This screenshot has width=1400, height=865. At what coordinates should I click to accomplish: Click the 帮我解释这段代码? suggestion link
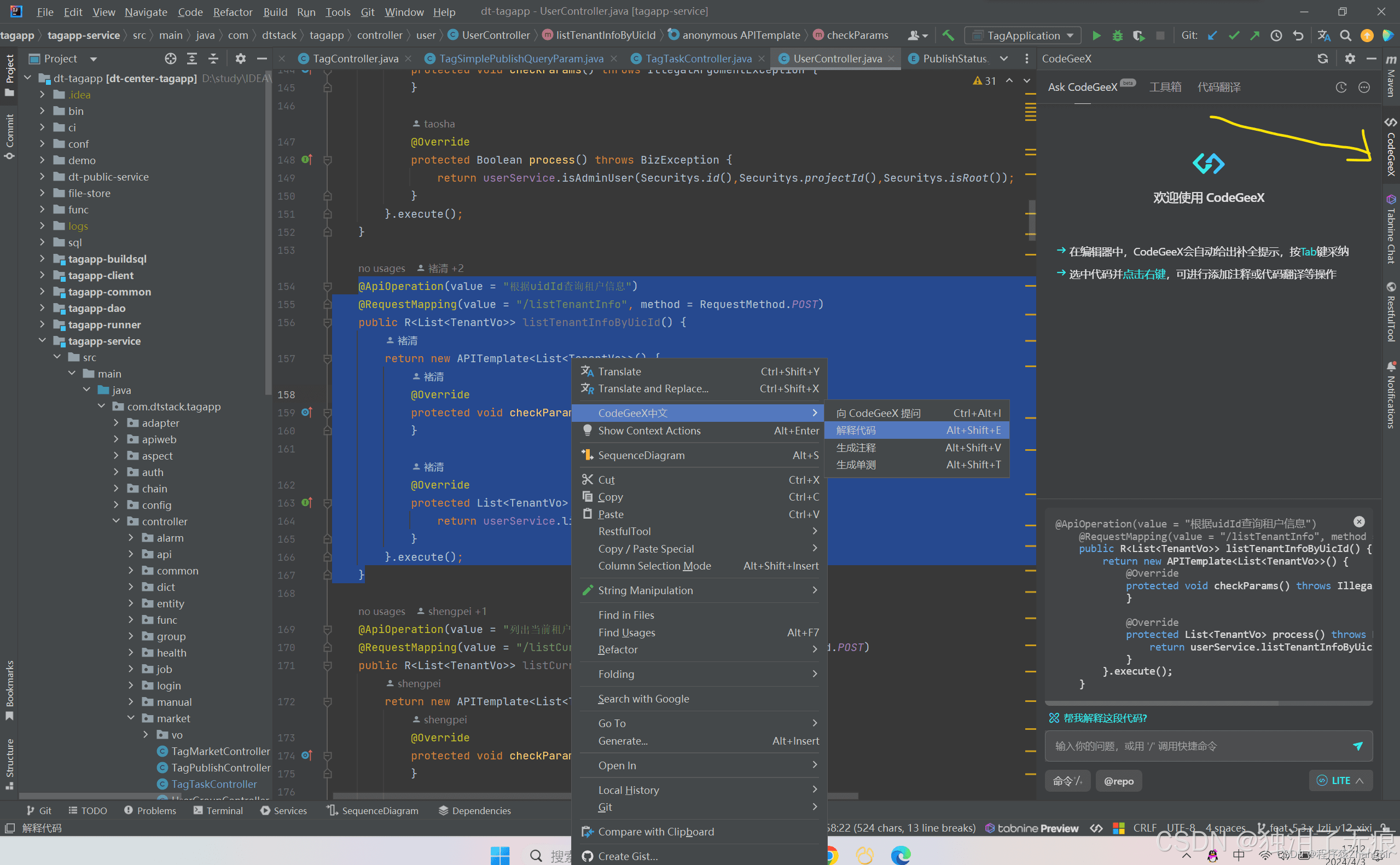(x=1104, y=718)
